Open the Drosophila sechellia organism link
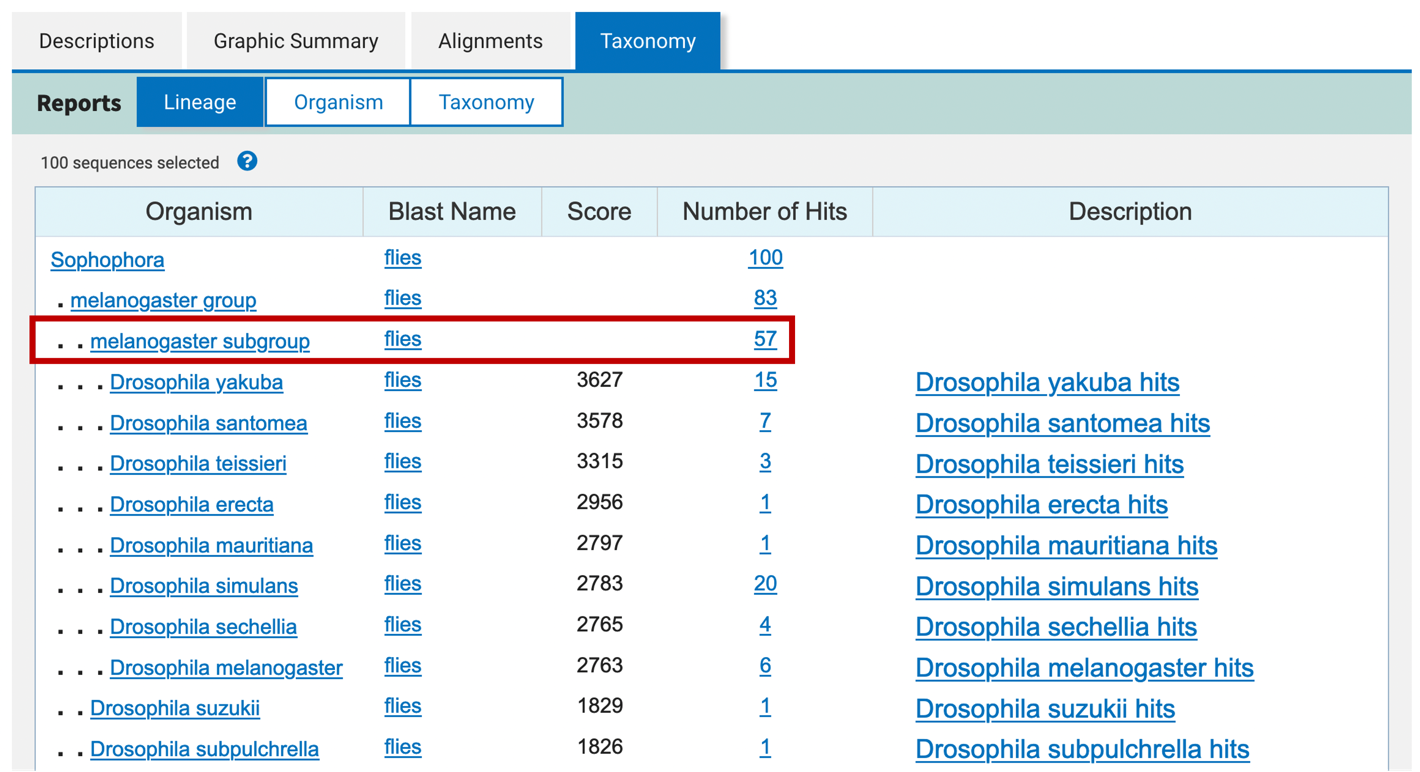Viewport: 1420px width, 772px height. click(203, 627)
